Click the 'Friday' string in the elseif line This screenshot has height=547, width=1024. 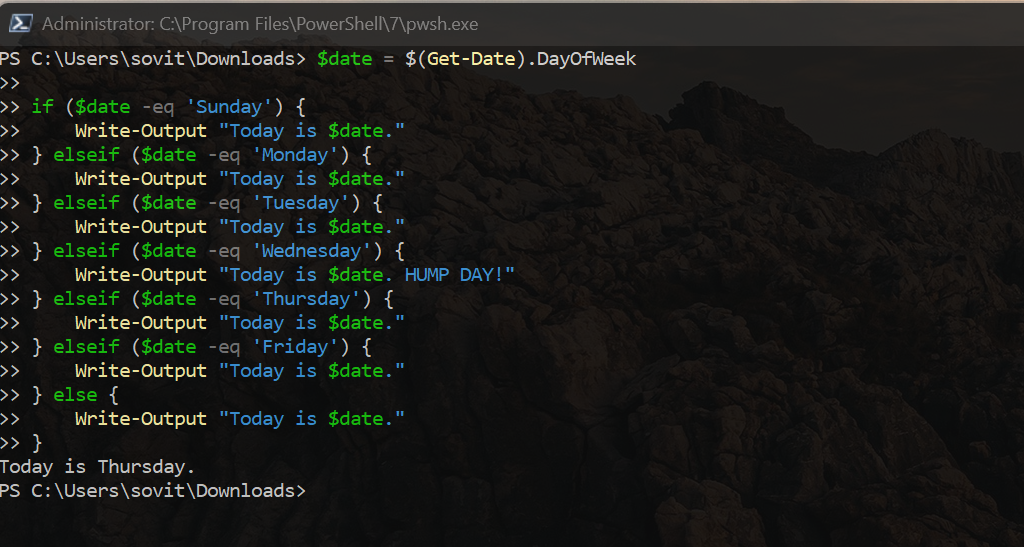295,347
